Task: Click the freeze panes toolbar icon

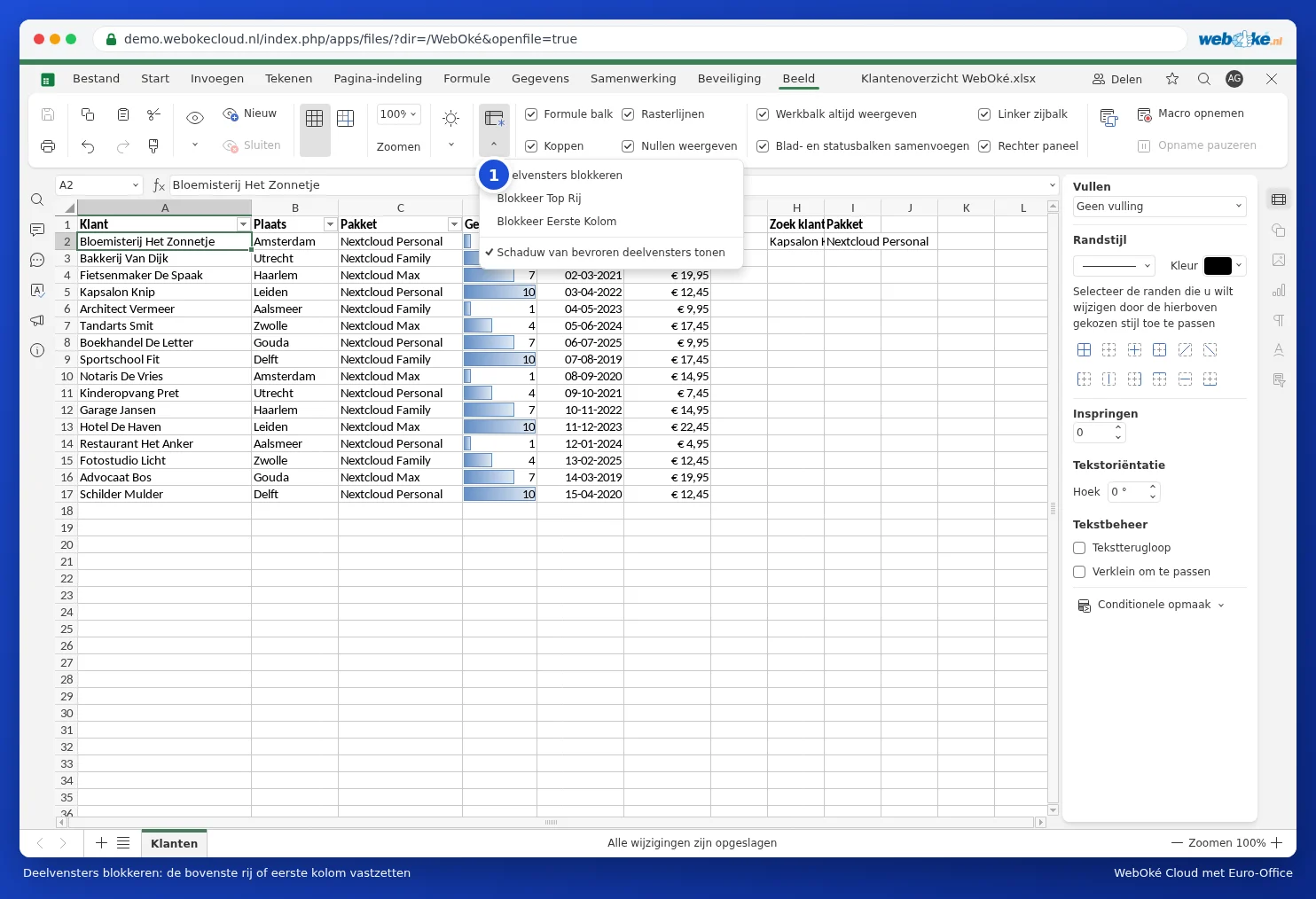Action: 494,118
